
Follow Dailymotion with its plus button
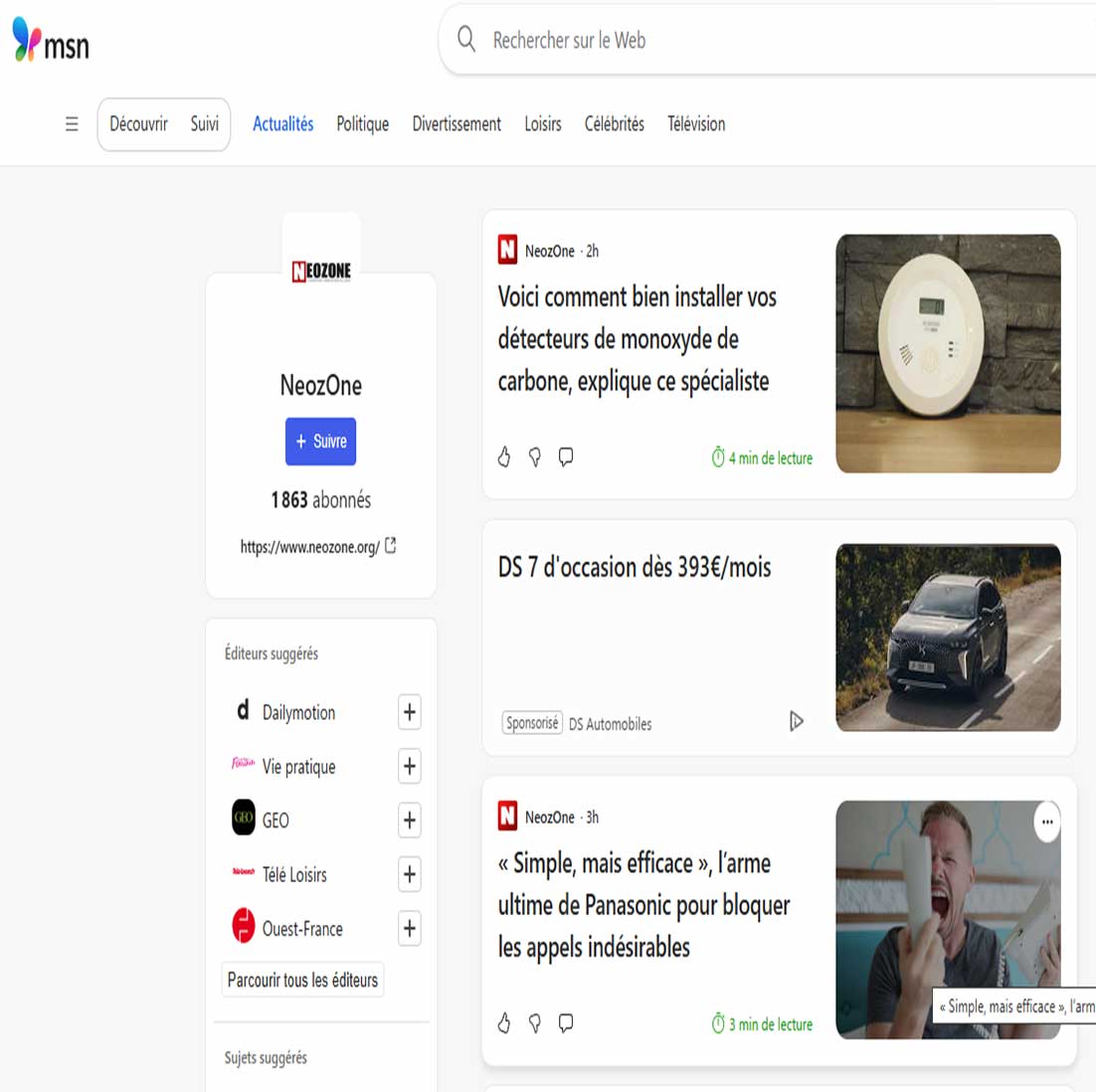[409, 712]
